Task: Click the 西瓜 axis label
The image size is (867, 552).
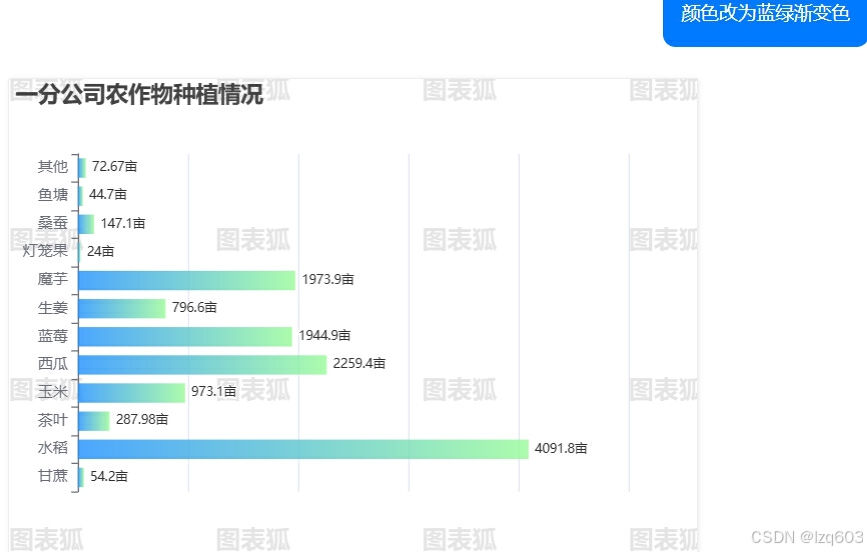Action: [53, 363]
